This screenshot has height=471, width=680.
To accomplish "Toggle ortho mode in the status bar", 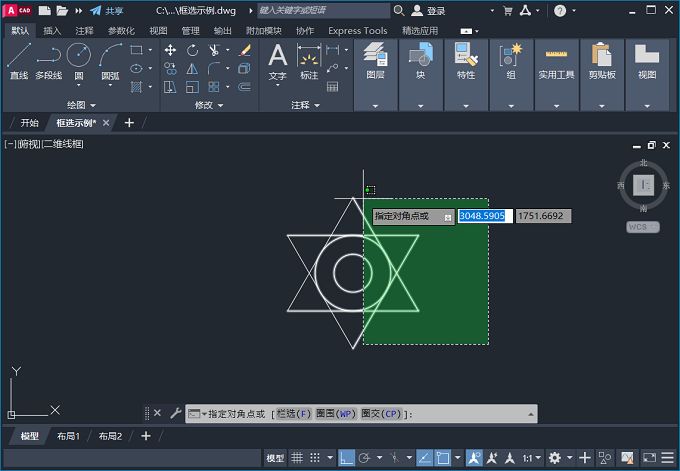I will point(346,458).
